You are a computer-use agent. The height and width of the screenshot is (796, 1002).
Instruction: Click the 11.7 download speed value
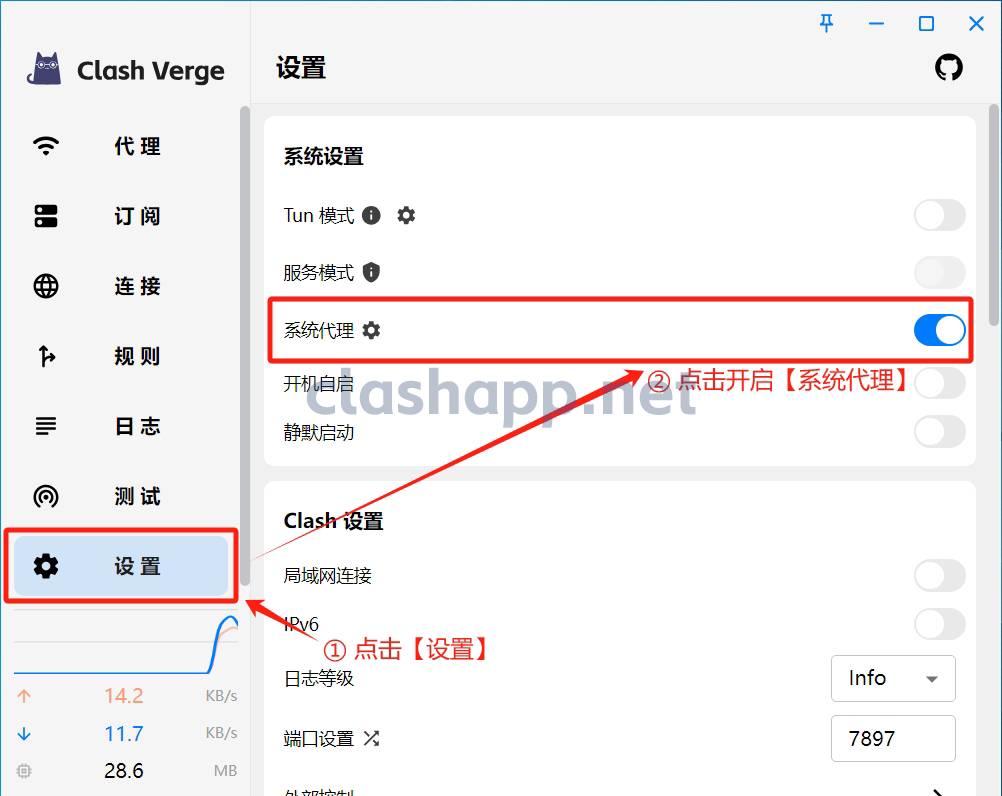pyautogui.click(x=124, y=733)
